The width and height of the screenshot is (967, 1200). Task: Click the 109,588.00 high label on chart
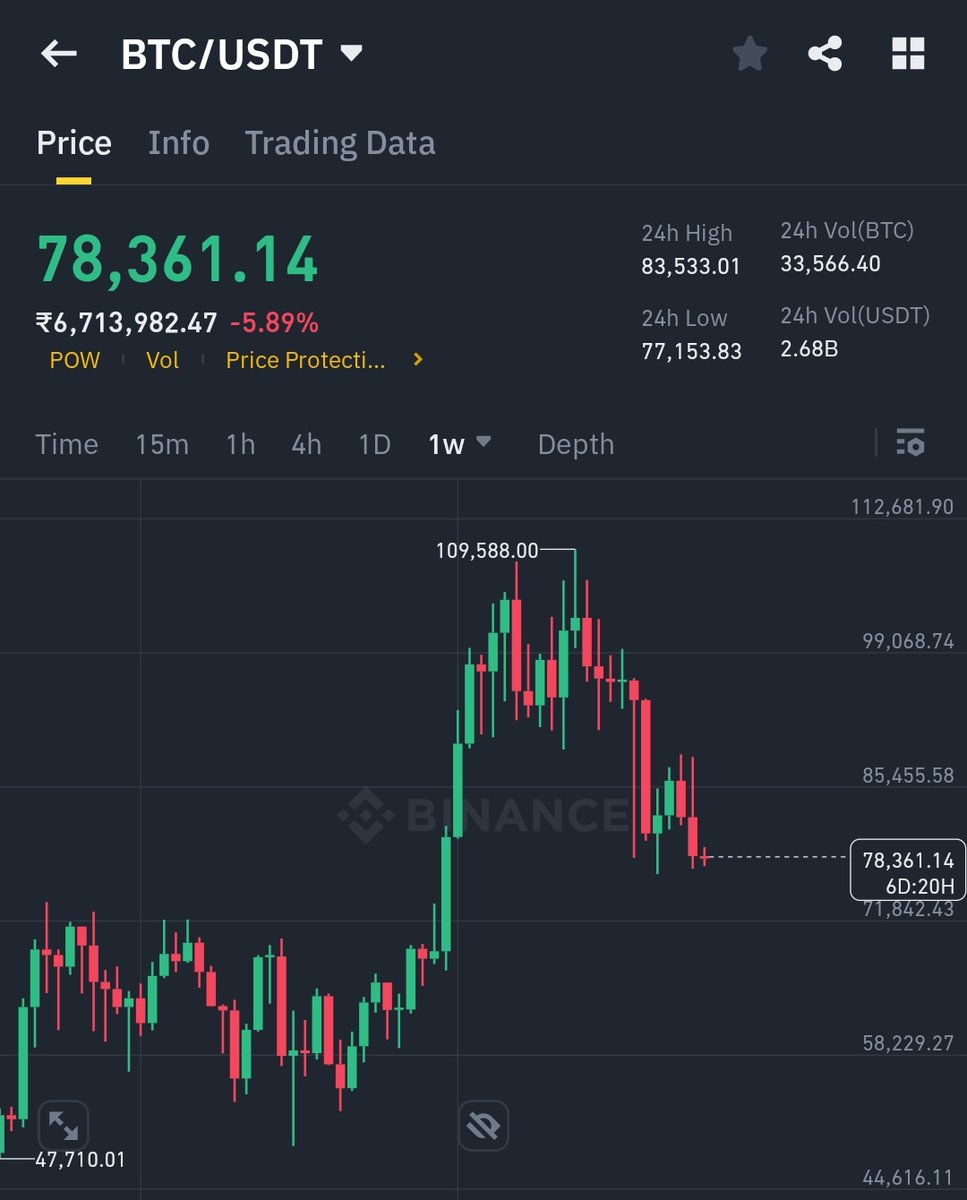coord(487,550)
